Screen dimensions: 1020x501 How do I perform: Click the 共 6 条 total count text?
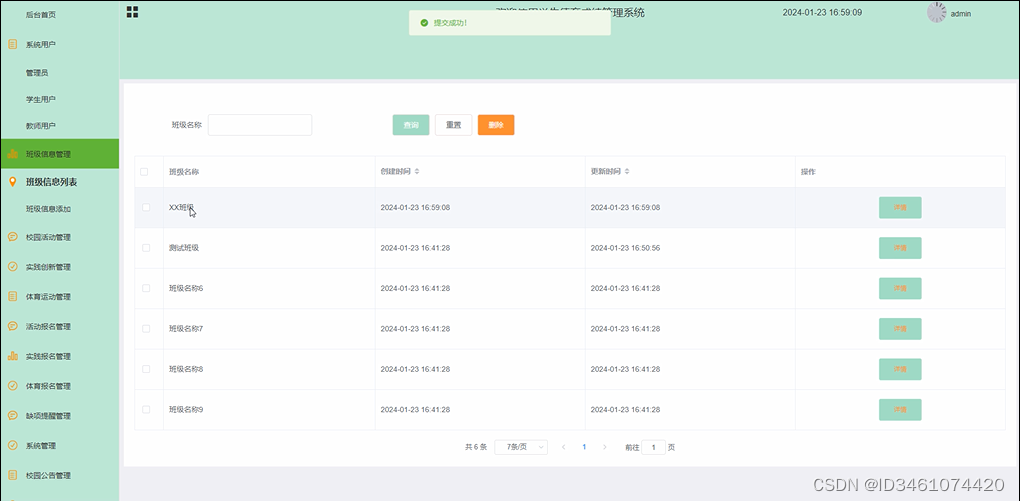click(476, 447)
